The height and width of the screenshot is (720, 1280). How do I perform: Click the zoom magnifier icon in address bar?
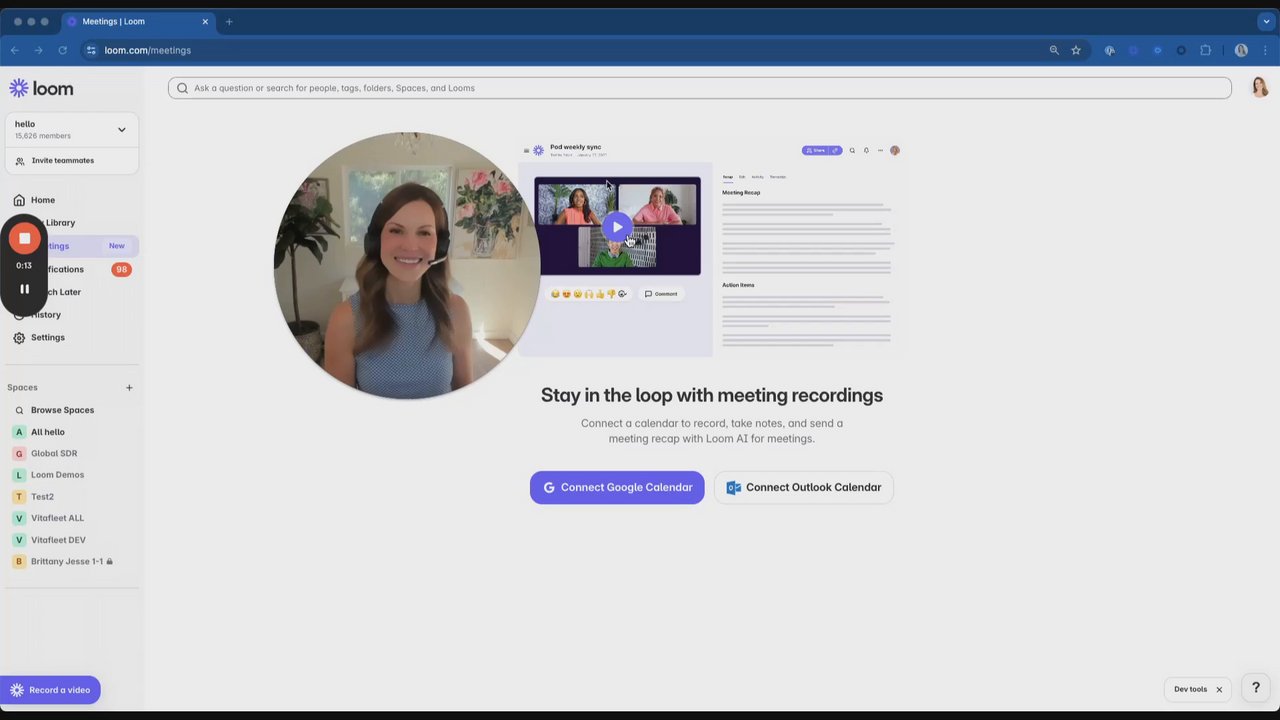click(x=1054, y=50)
